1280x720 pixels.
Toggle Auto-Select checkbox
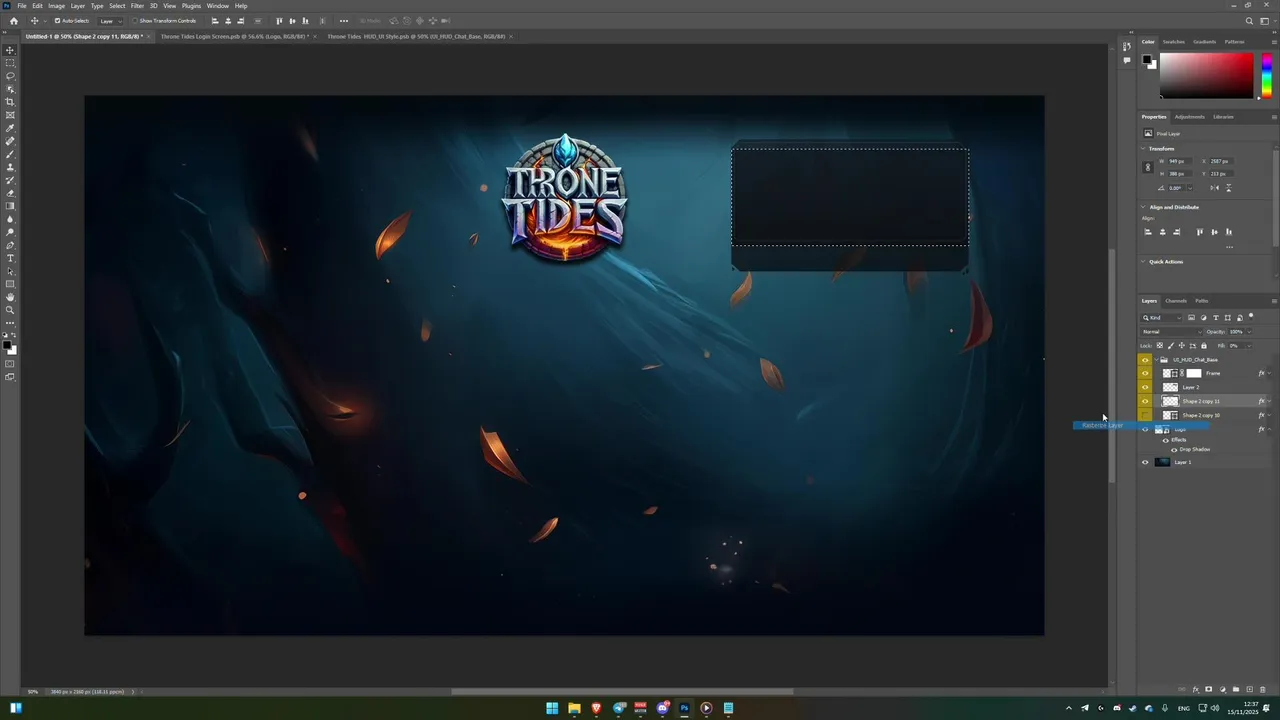pos(57,20)
